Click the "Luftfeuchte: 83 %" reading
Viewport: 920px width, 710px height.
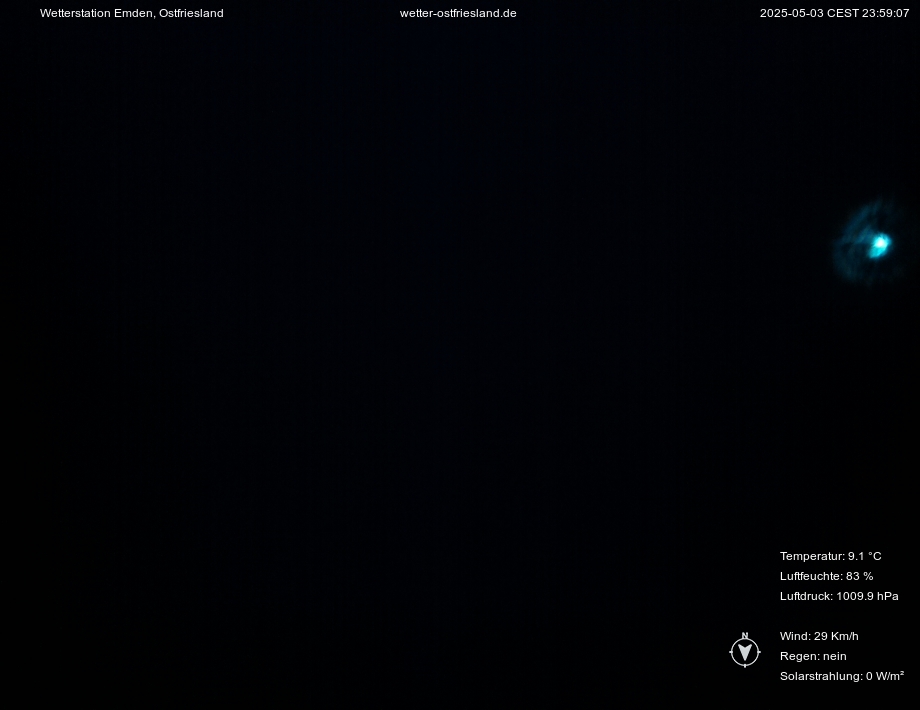click(x=826, y=576)
